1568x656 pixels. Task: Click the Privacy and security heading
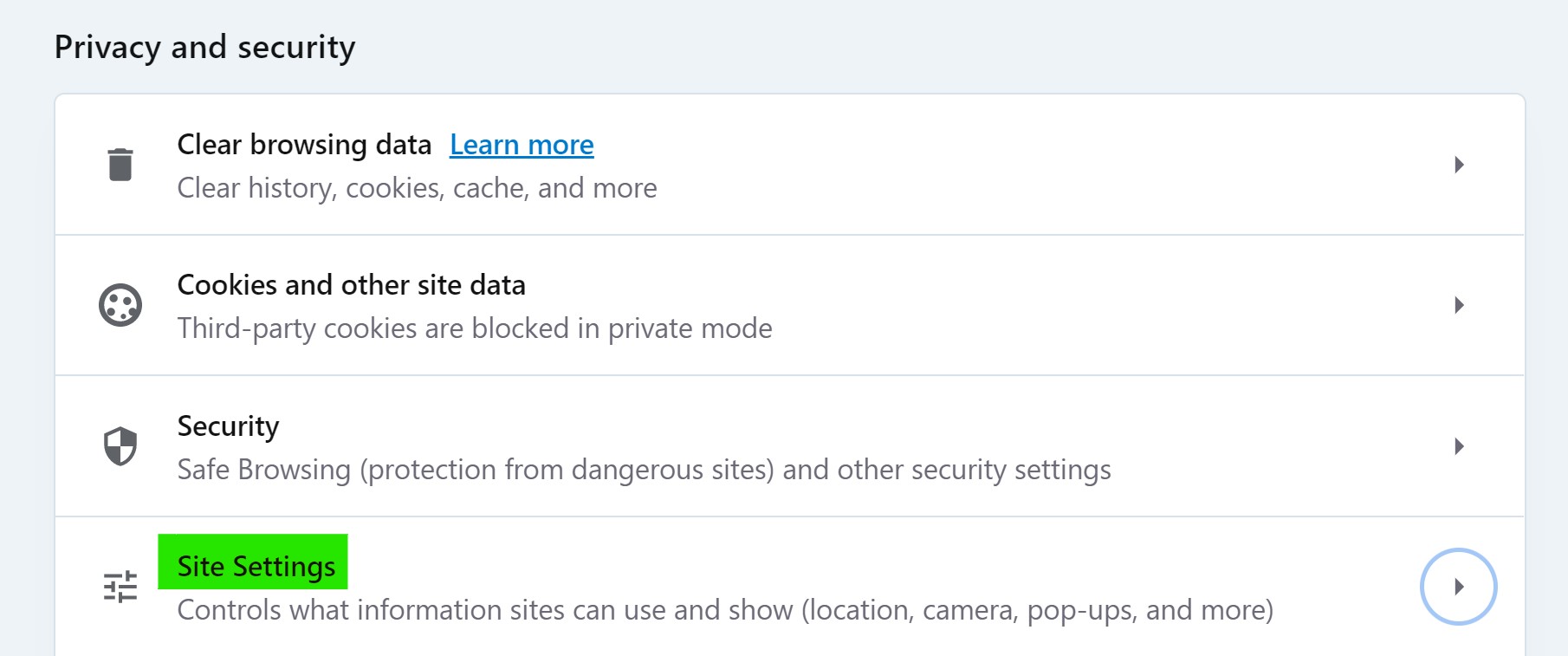click(x=204, y=47)
